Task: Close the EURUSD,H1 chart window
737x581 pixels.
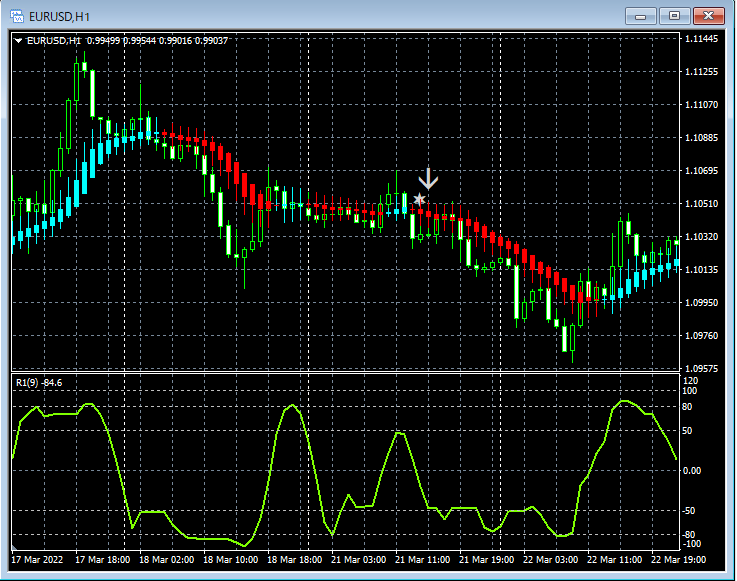Action: (x=709, y=15)
